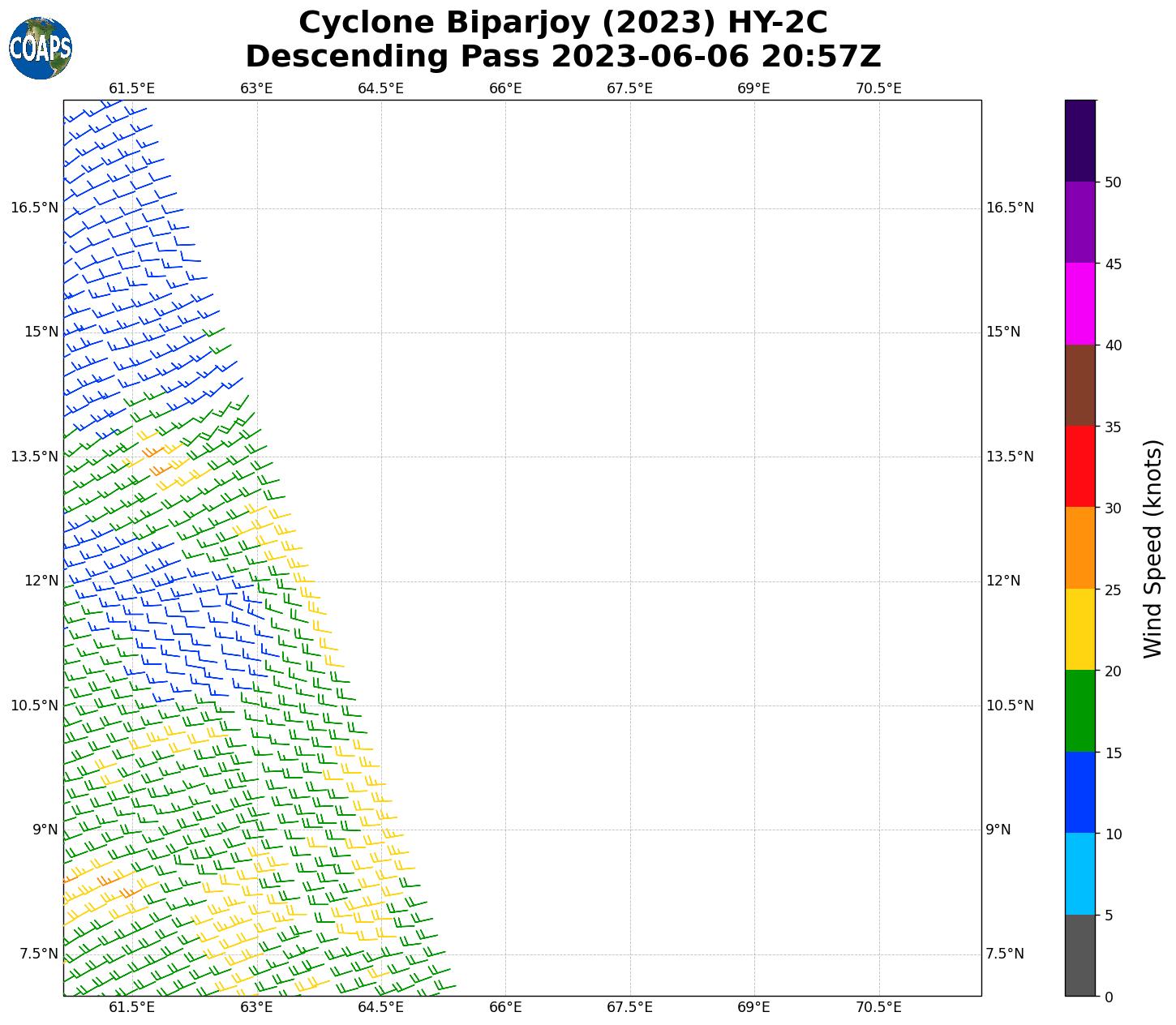Click the 70.5°E label on bottom axis
This screenshot has height=1025, width=1176.
(x=878, y=1007)
